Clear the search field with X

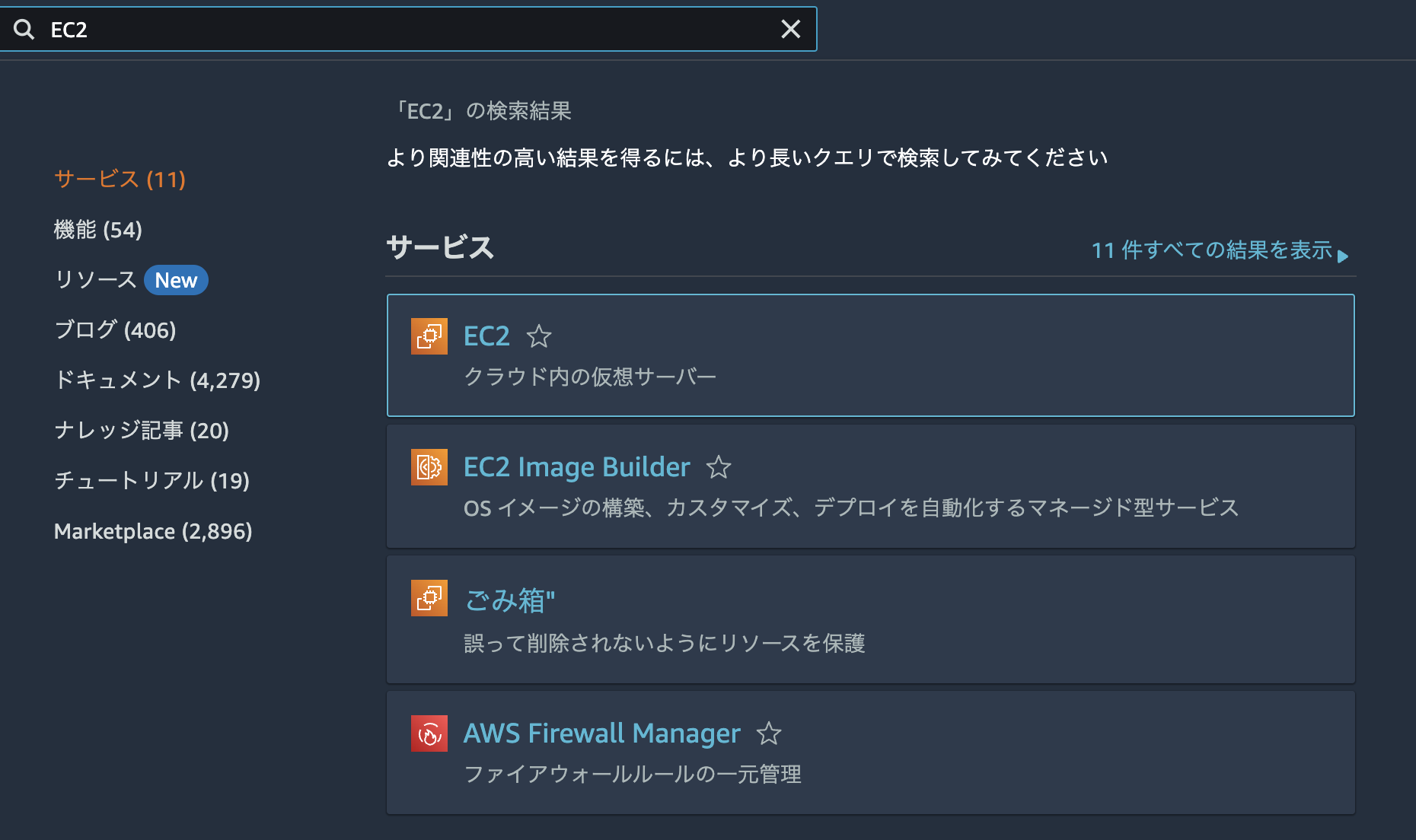[x=790, y=30]
